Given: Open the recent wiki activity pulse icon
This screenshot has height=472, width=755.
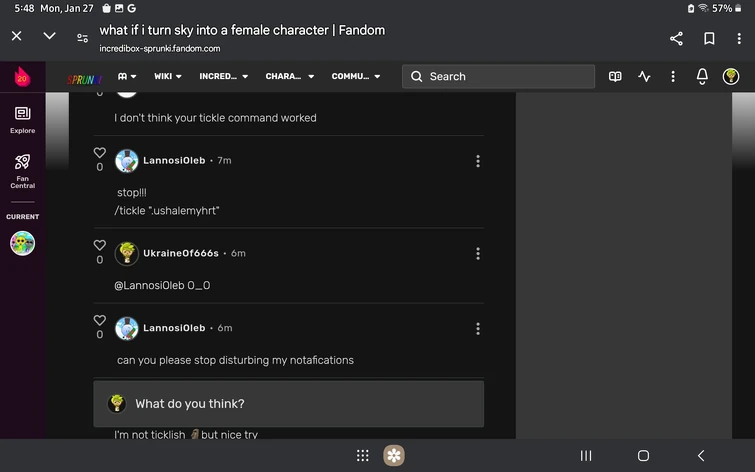Looking at the screenshot, I should (644, 77).
